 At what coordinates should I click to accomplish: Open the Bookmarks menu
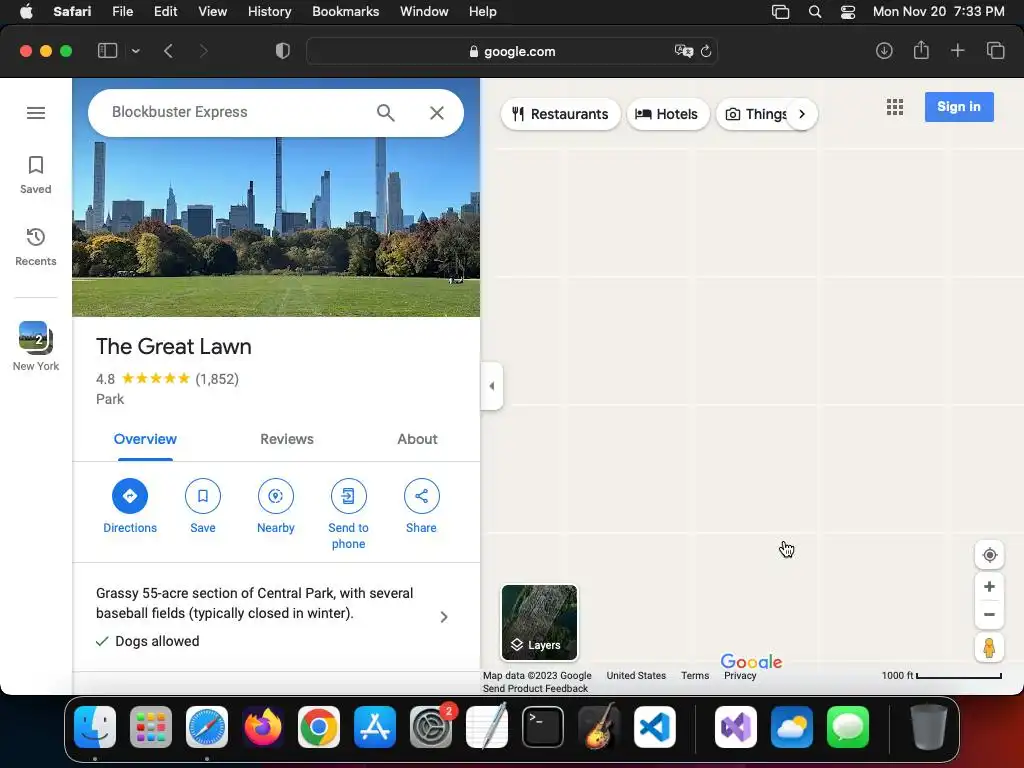coord(345,12)
